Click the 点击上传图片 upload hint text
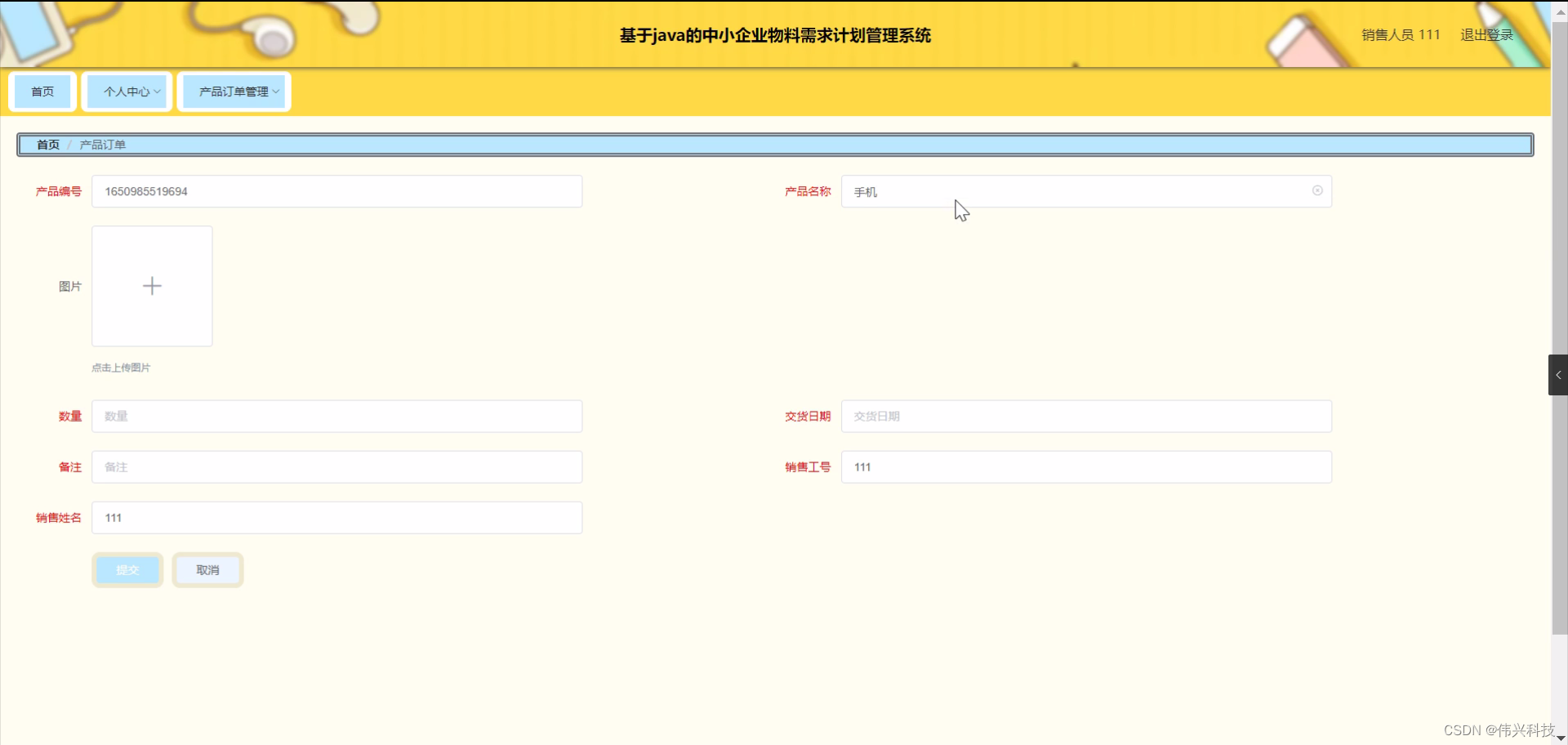This screenshot has width=1568, height=745. (x=121, y=367)
